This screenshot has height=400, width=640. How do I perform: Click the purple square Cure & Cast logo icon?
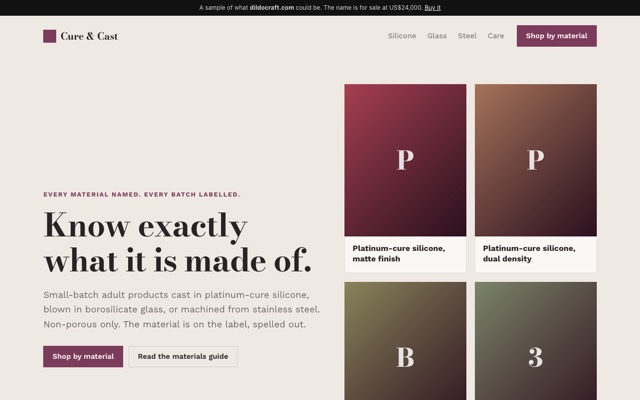pyautogui.click(x=49, y=36)
